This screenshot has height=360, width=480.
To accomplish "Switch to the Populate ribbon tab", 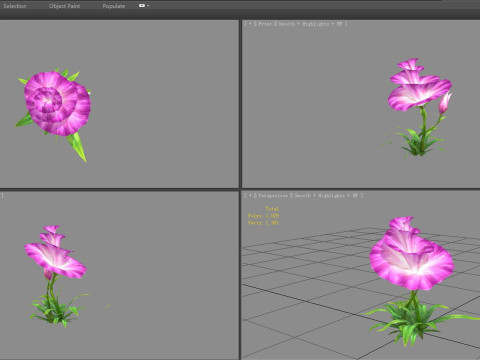I will [x=114, y=6].
